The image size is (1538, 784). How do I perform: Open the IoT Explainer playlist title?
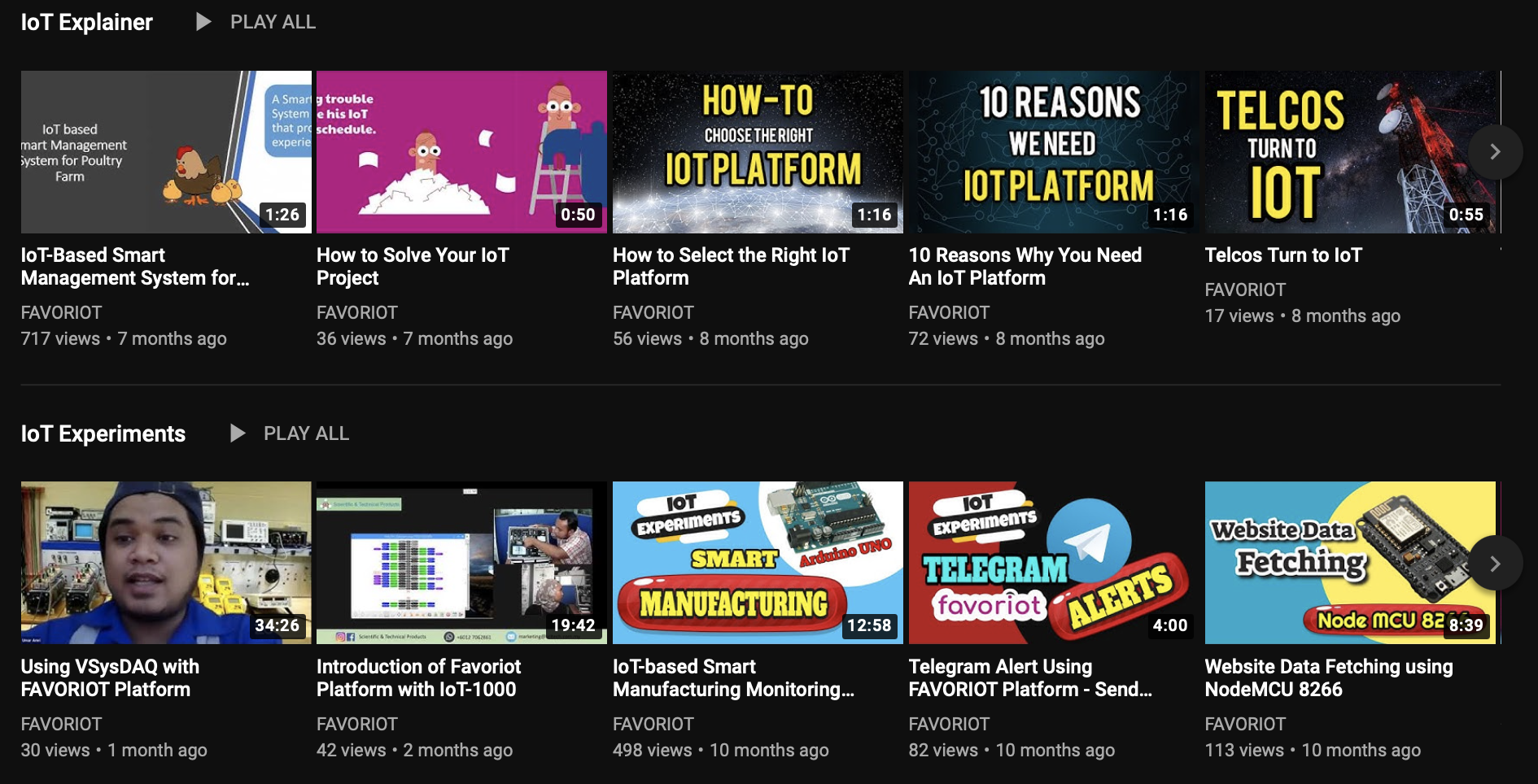click(87, 23)
